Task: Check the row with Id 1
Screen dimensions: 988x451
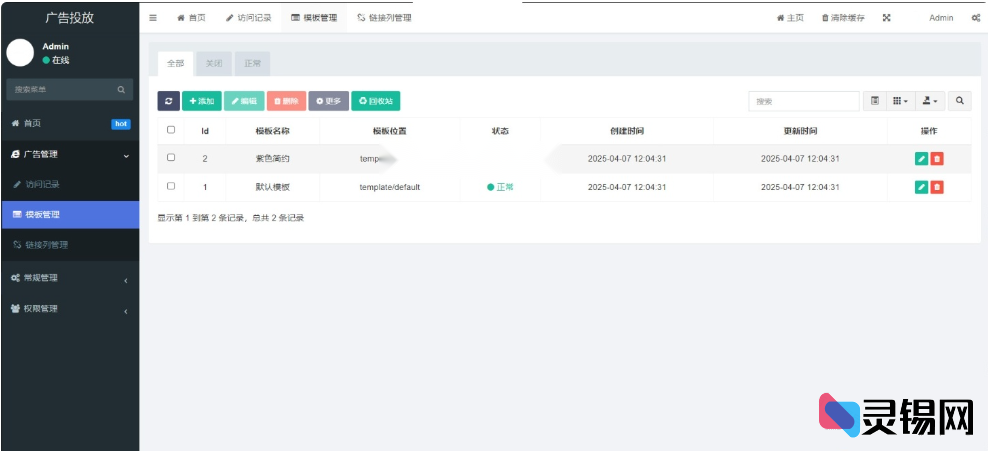Action: pos(171,186)
